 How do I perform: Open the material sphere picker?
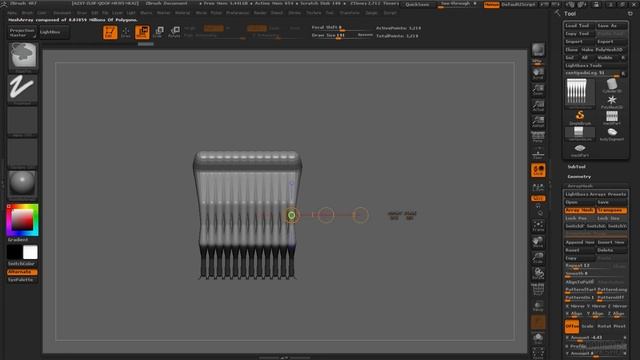click(x=23, y=184)
